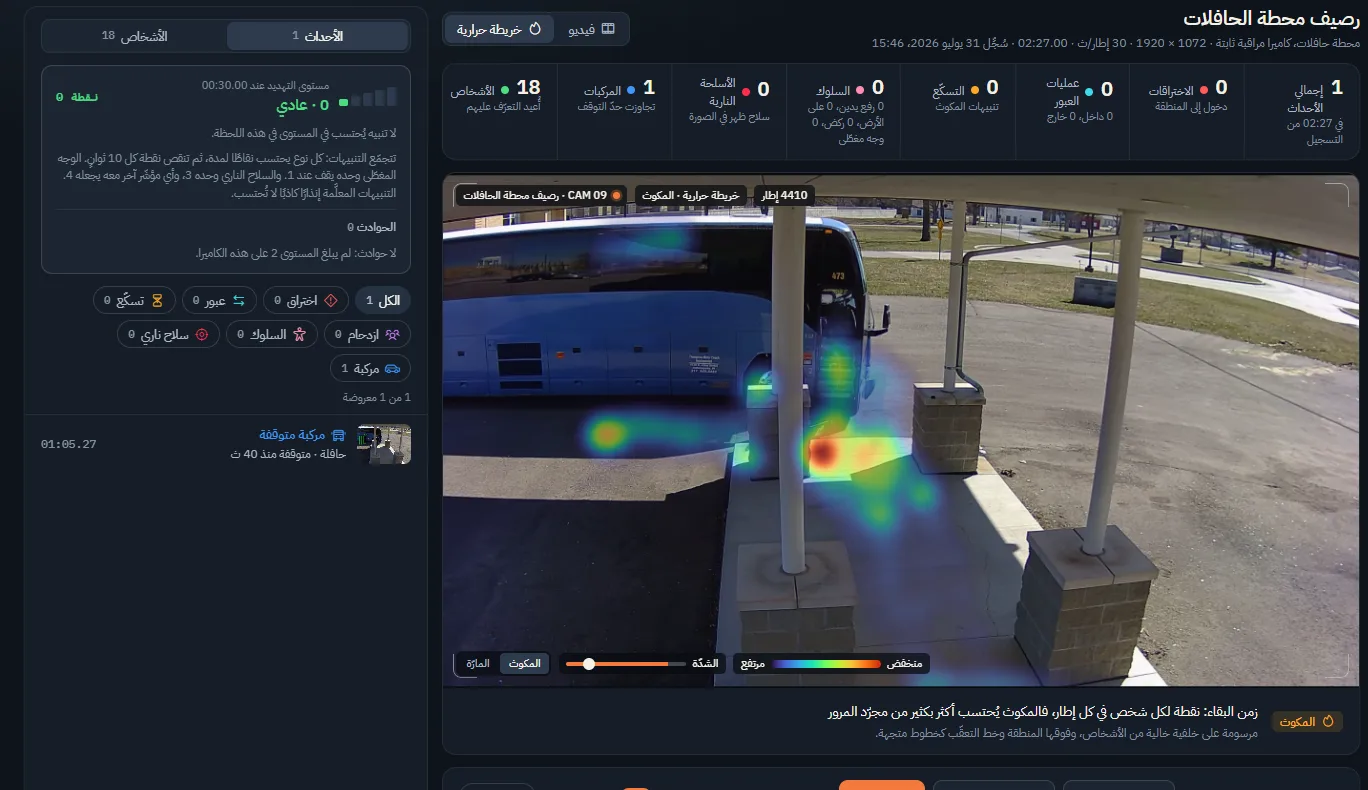Click the bus icon beside مركبة متوقفة
This screenshot has height=790, width=1368.
(x=338, y=435)
